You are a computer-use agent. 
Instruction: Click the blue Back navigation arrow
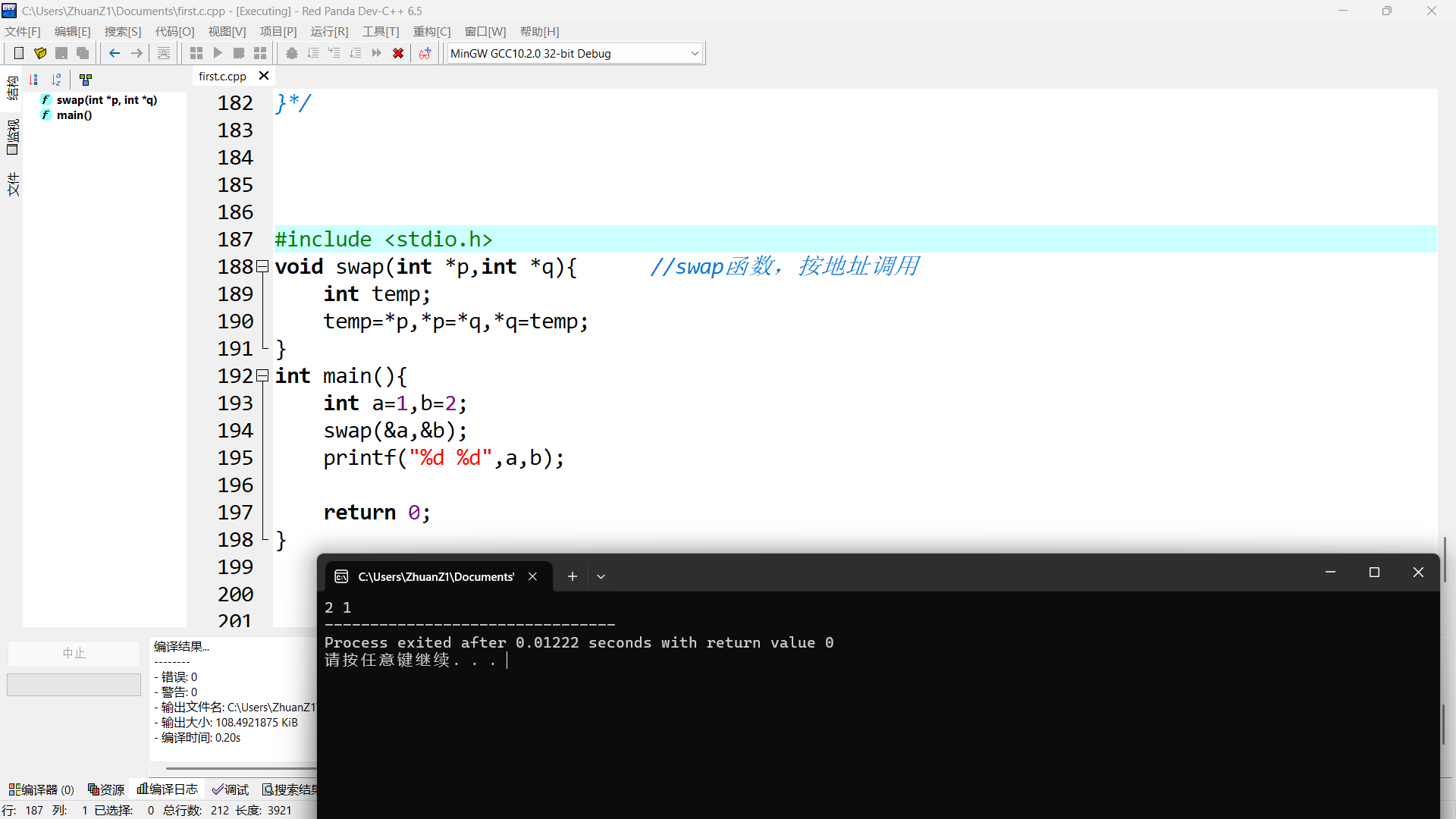[x=115, y=53]
